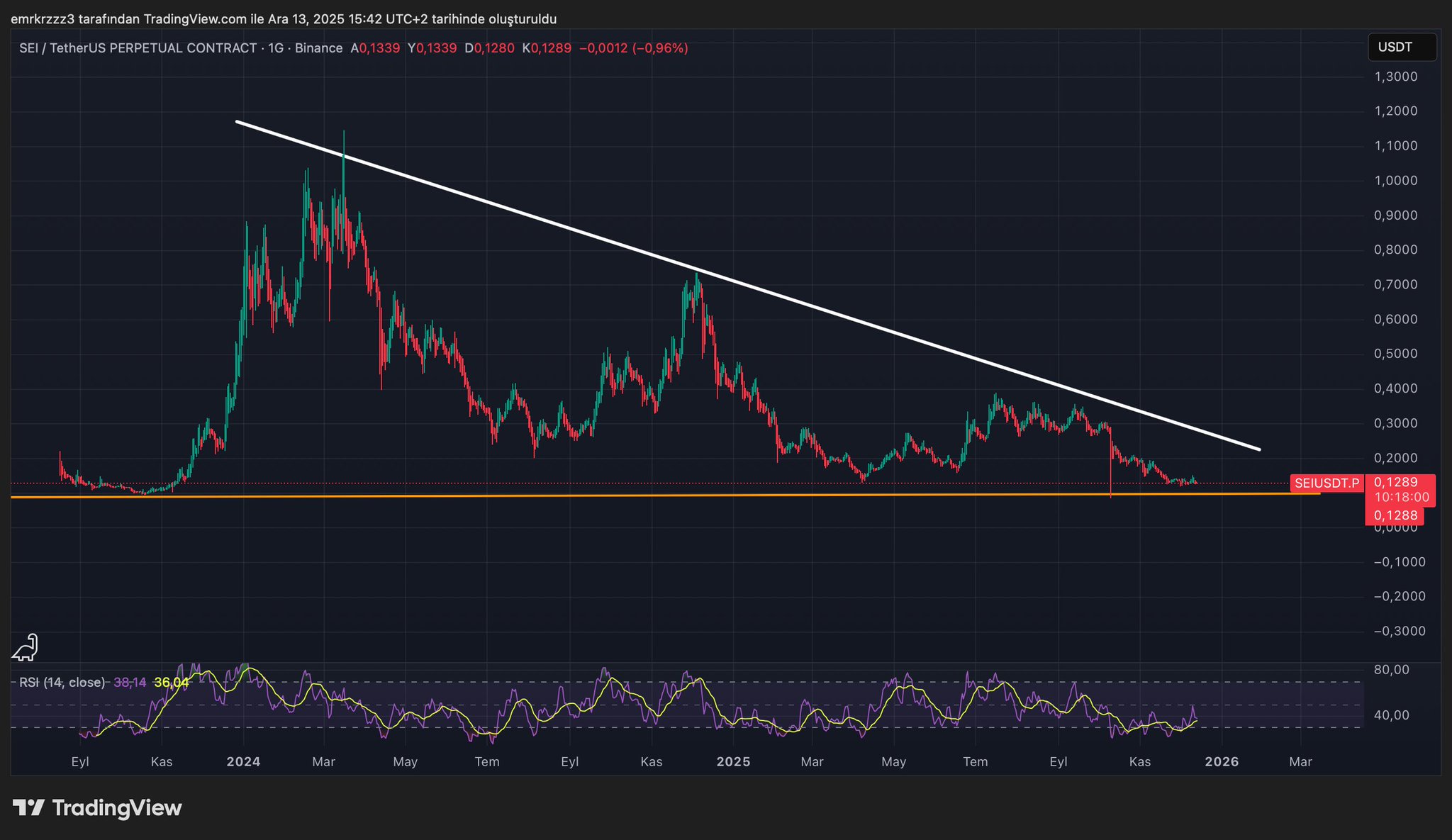Click the TradingView logo at bottom

point(98,808)
